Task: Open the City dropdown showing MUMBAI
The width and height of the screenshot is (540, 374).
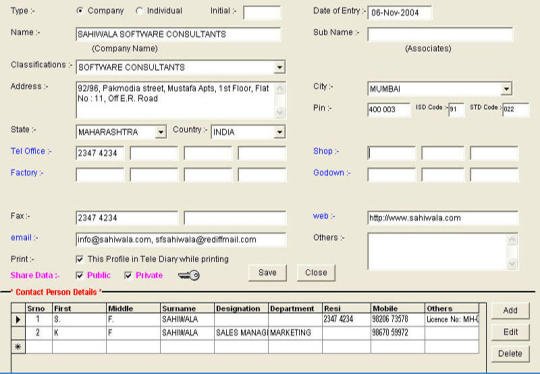Action: coord(506,89)
